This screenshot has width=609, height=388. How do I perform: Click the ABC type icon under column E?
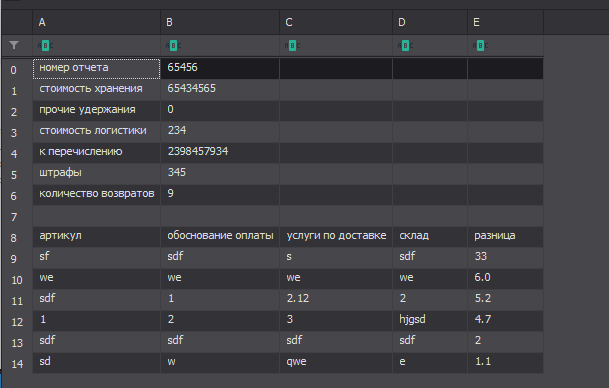click(480, 46)
